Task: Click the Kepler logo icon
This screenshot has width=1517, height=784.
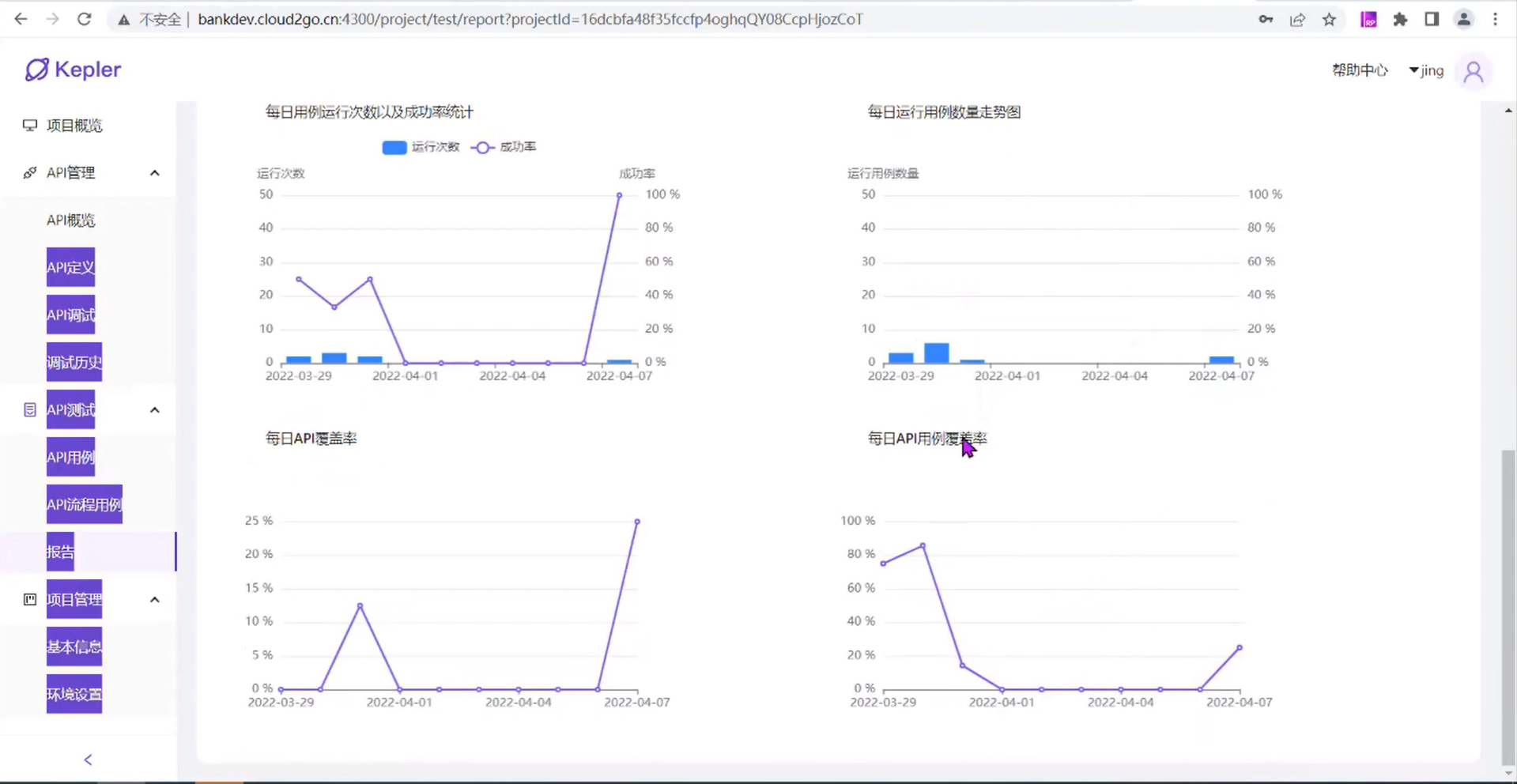Action: pyautogui.click(x=36, y=70)
